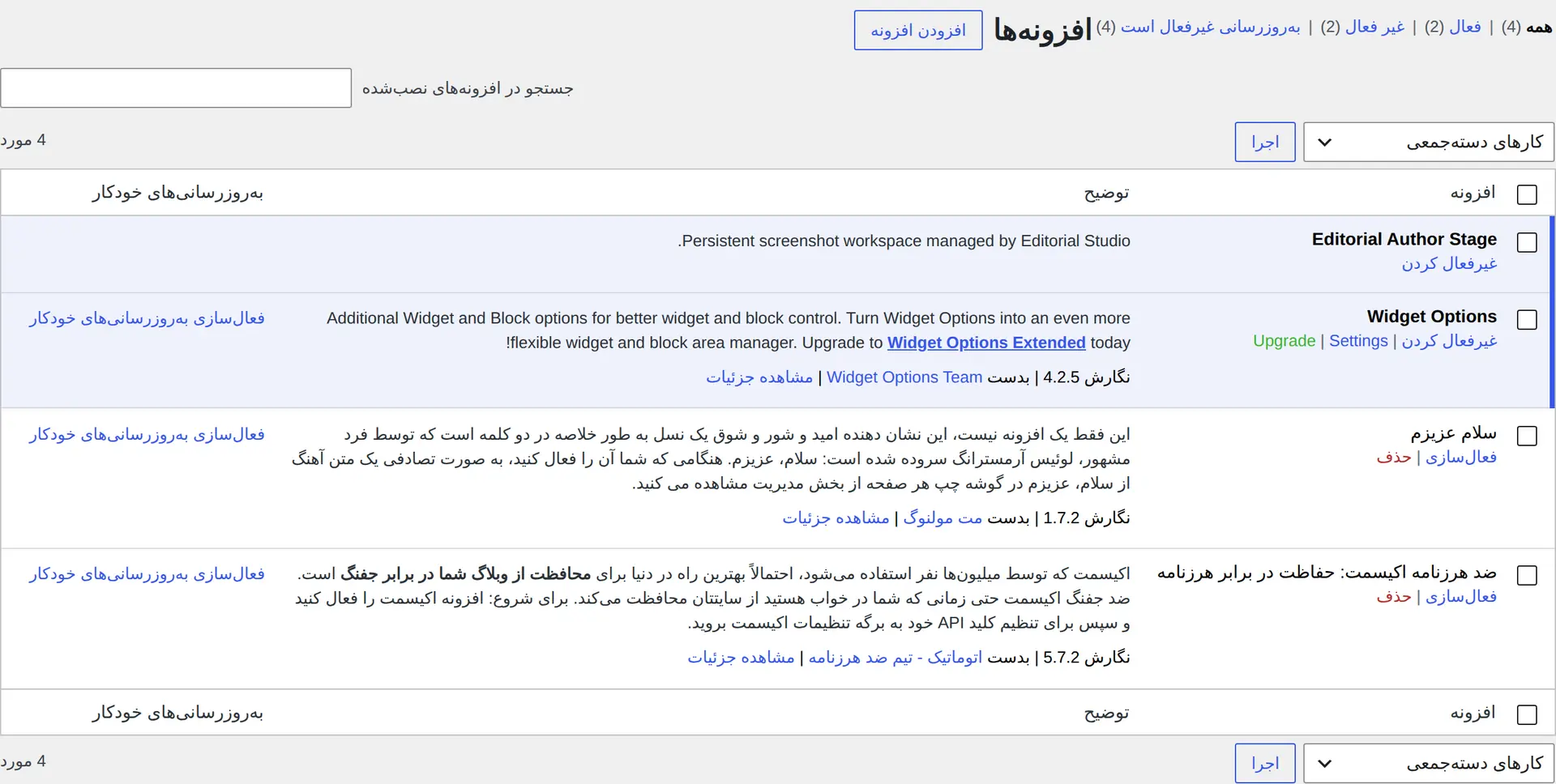Enable auto-updates for Akismet plugin
The width and height of the screenshot is (1556, 784).
click(147, 574)
